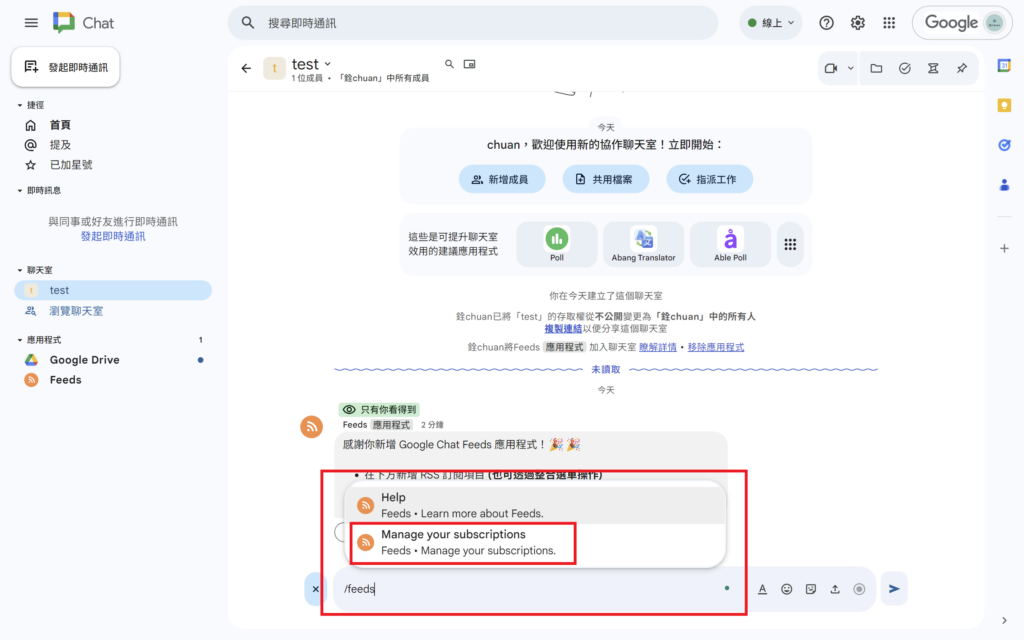This screenshot has width=1024, height=640.
Task: Open the emoji picker in composer
Action: click(x=787, y=589)
